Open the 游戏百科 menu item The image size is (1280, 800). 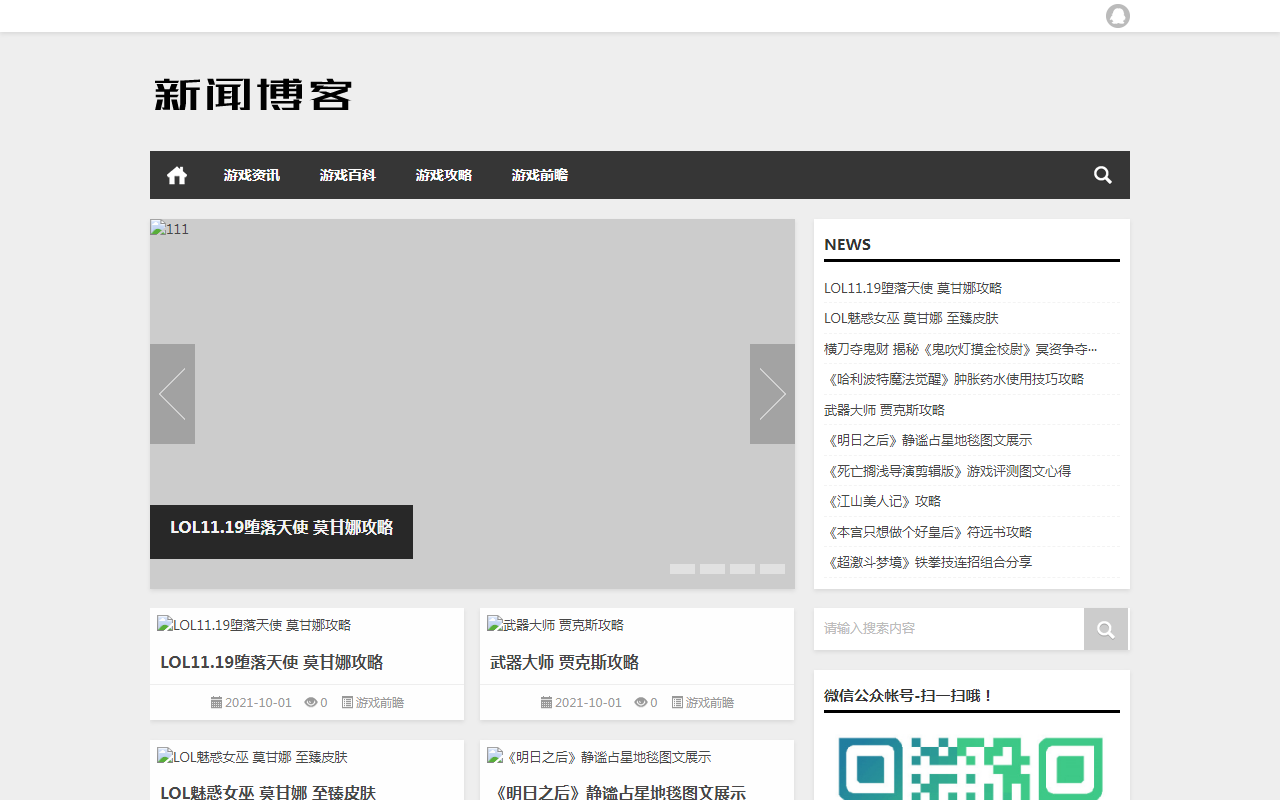coord(348,175)
